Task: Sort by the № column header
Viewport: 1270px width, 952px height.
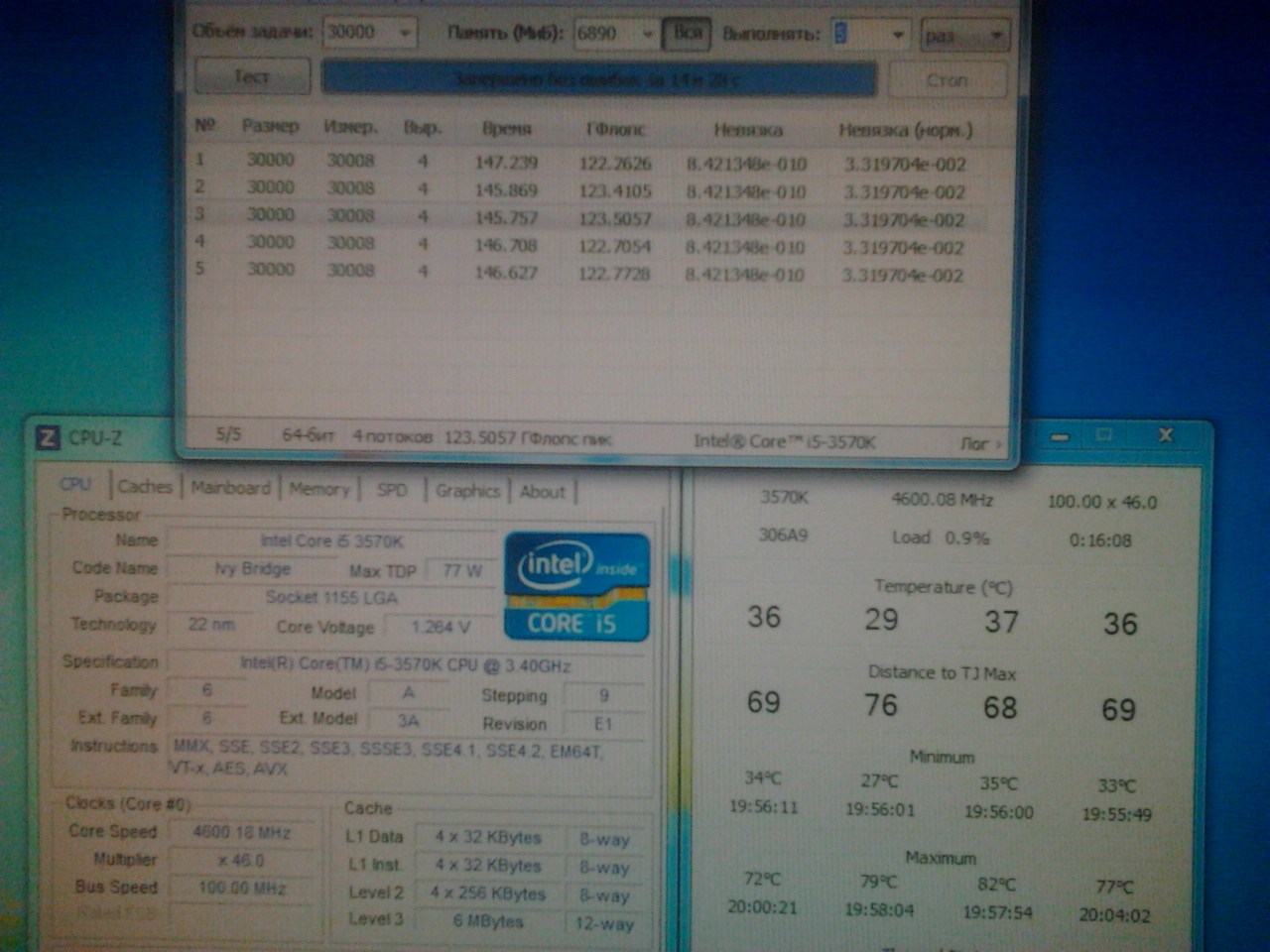Action: pos(205,125)
